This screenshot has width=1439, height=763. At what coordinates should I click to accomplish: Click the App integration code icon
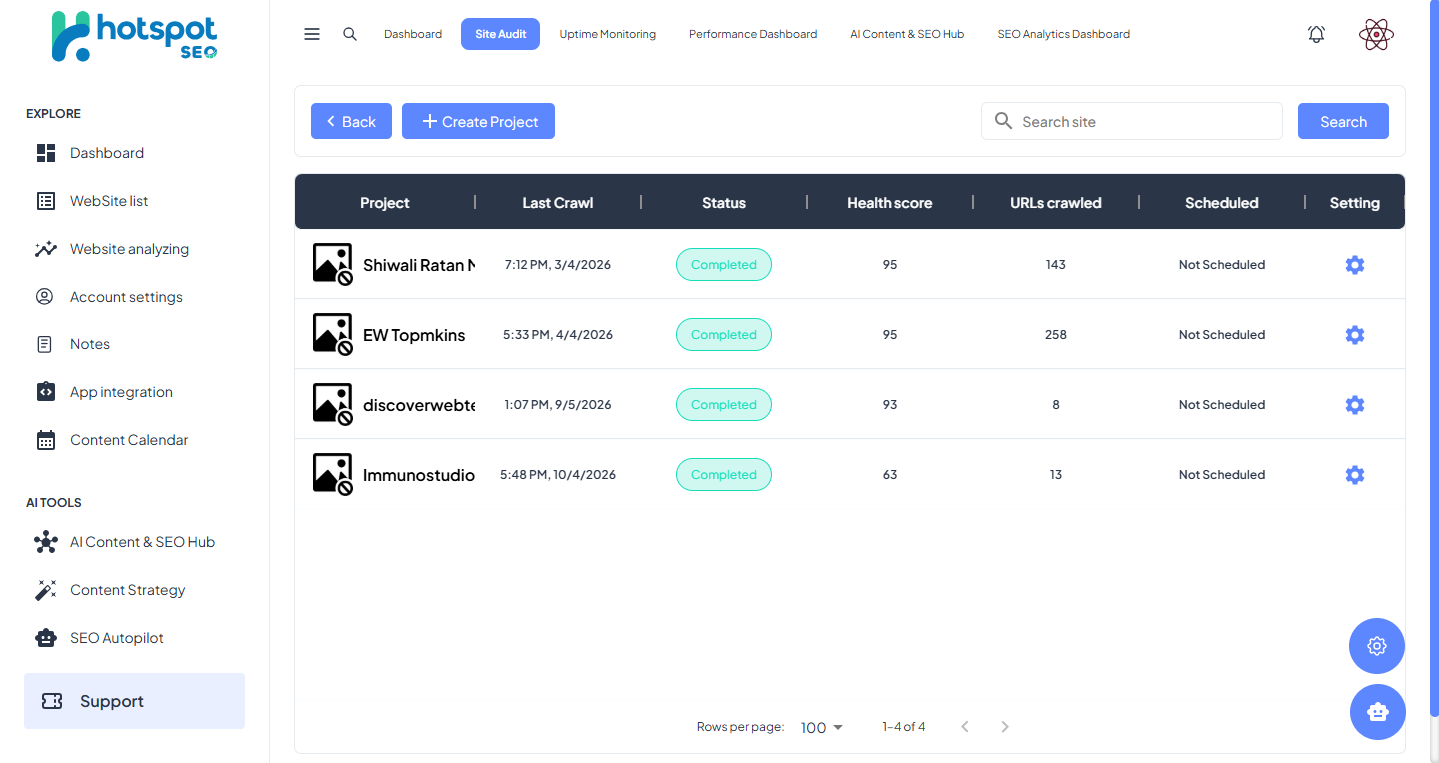tap(46, 392)
